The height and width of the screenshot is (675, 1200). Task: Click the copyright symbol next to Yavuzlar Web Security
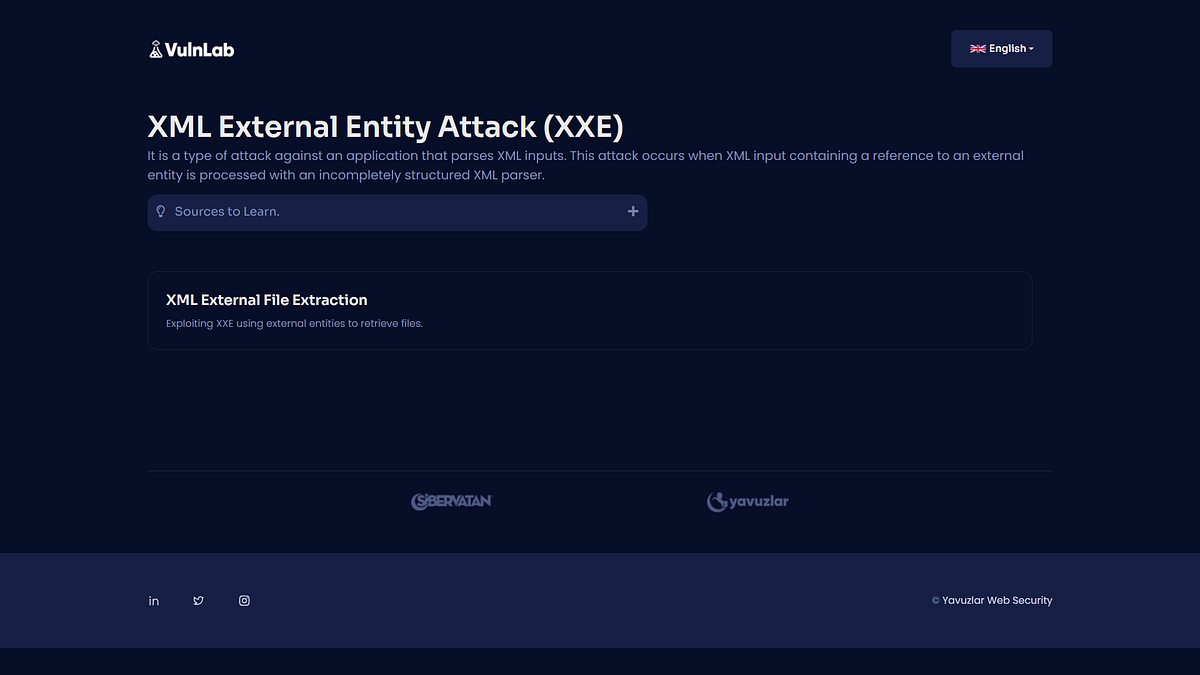[936, 600]
